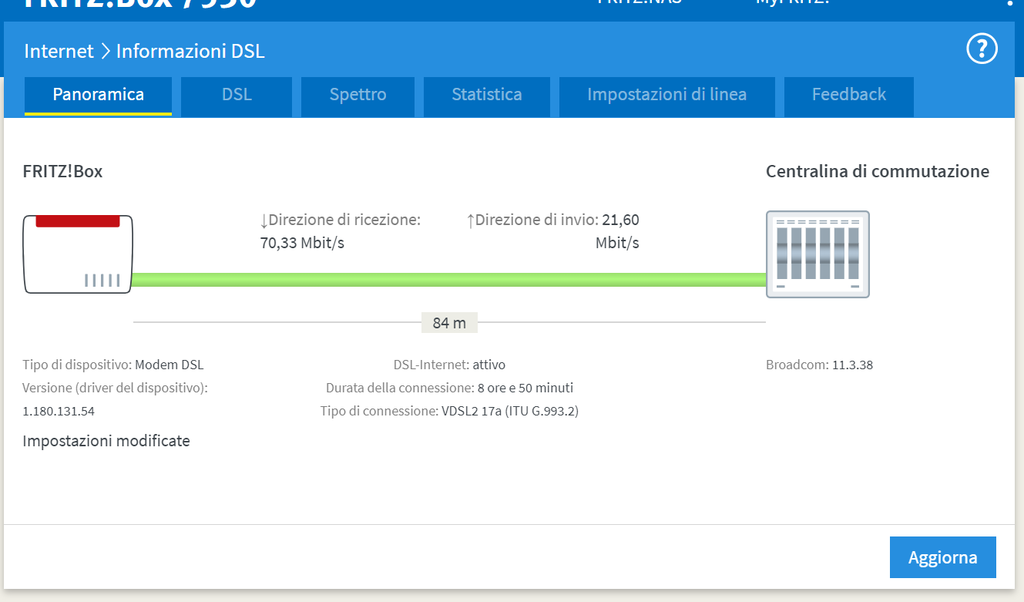Click the Centralina di commutazione heading
Image resolution: width=1024 pixels, height=602 pixels.
(x=877, y=172)
